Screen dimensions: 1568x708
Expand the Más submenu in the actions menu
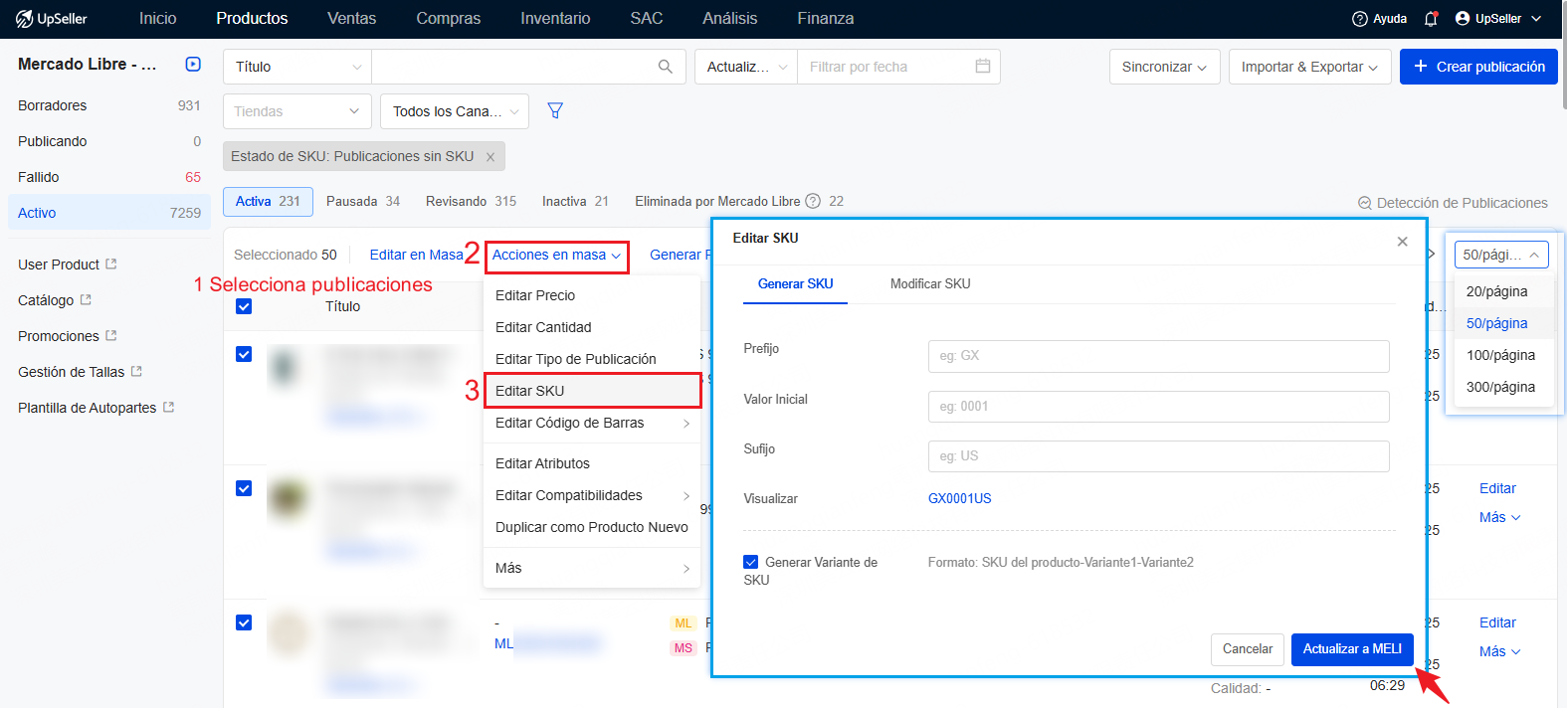tap(592, 568)
